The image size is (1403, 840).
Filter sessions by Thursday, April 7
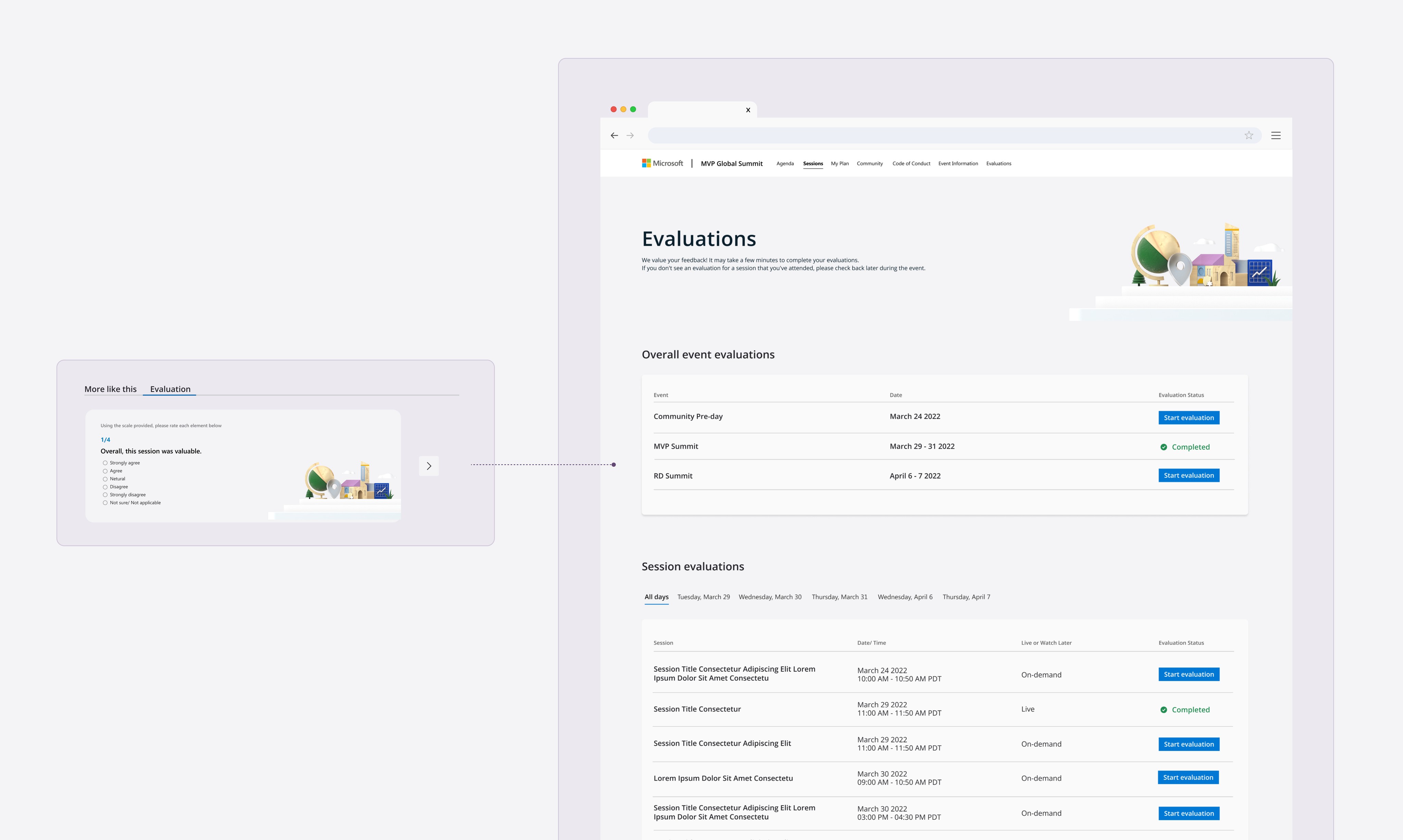pyautogui.click(x=966, y=597)
